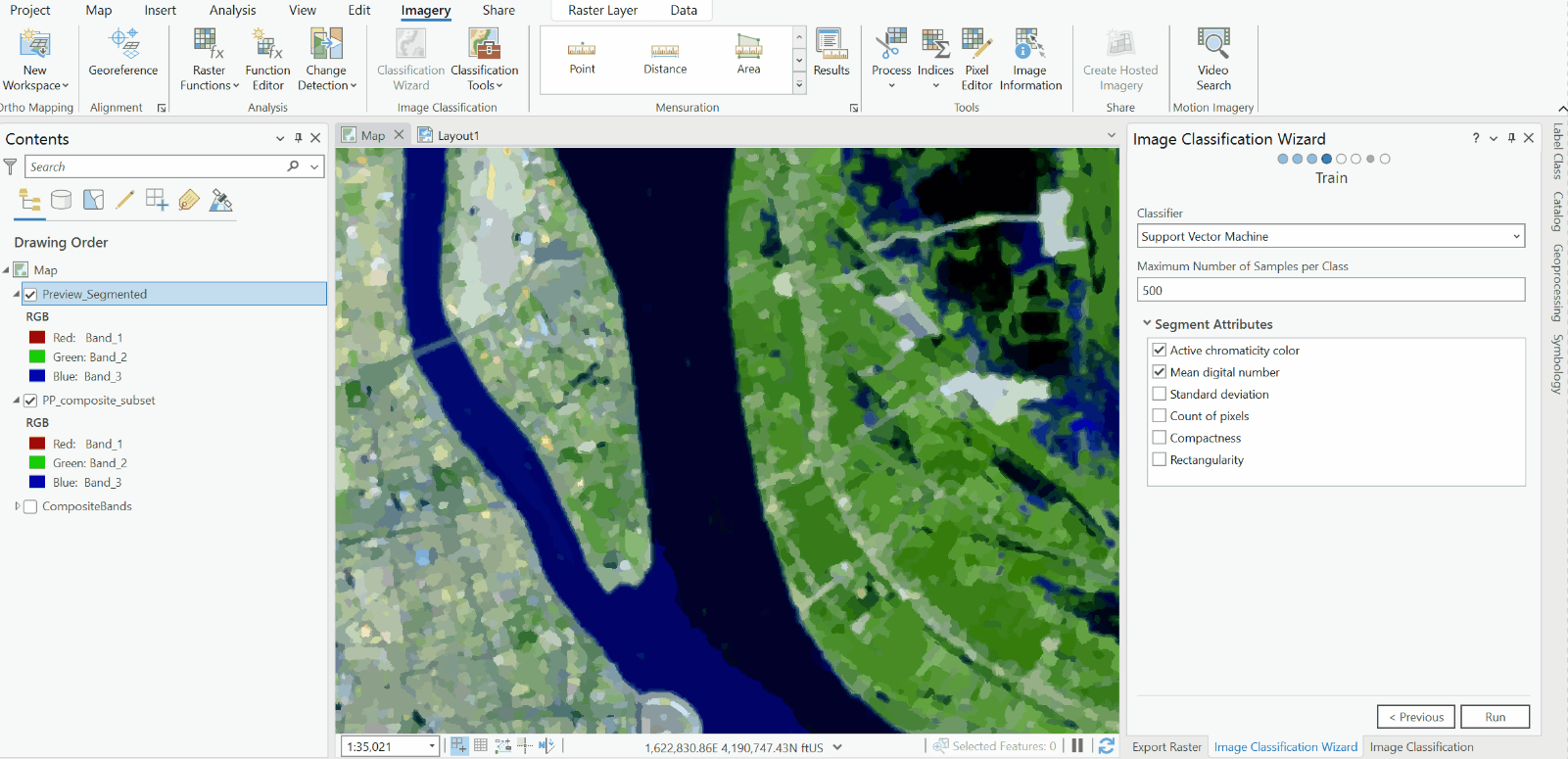Open Change Detection tool
Image resolution: width=1568 pixels, height=759 pixels.
(326, 61)
